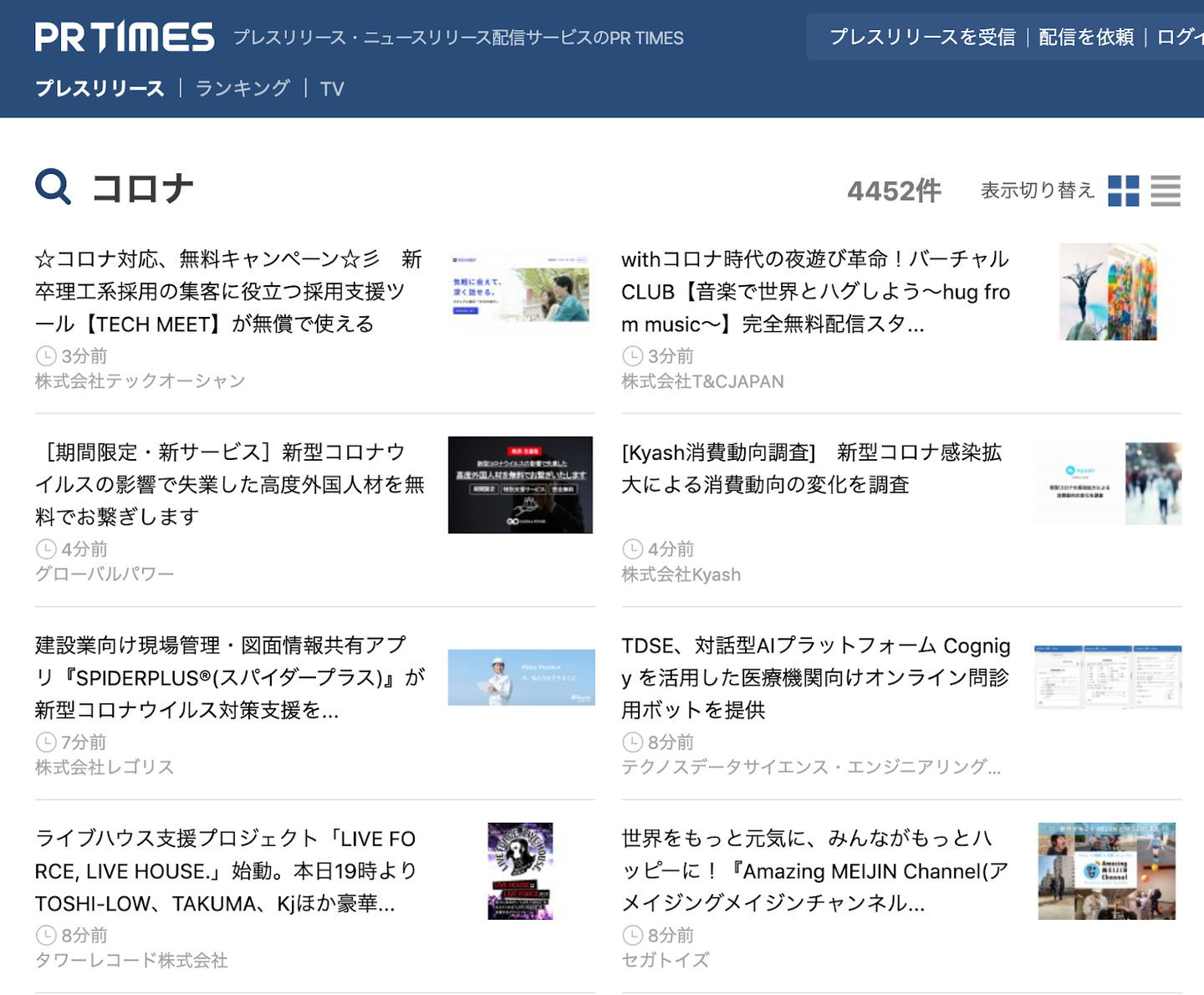1204x995 pixels.
Task: Click the clock icon on TDSE article
Action: (x=633, y=742)
